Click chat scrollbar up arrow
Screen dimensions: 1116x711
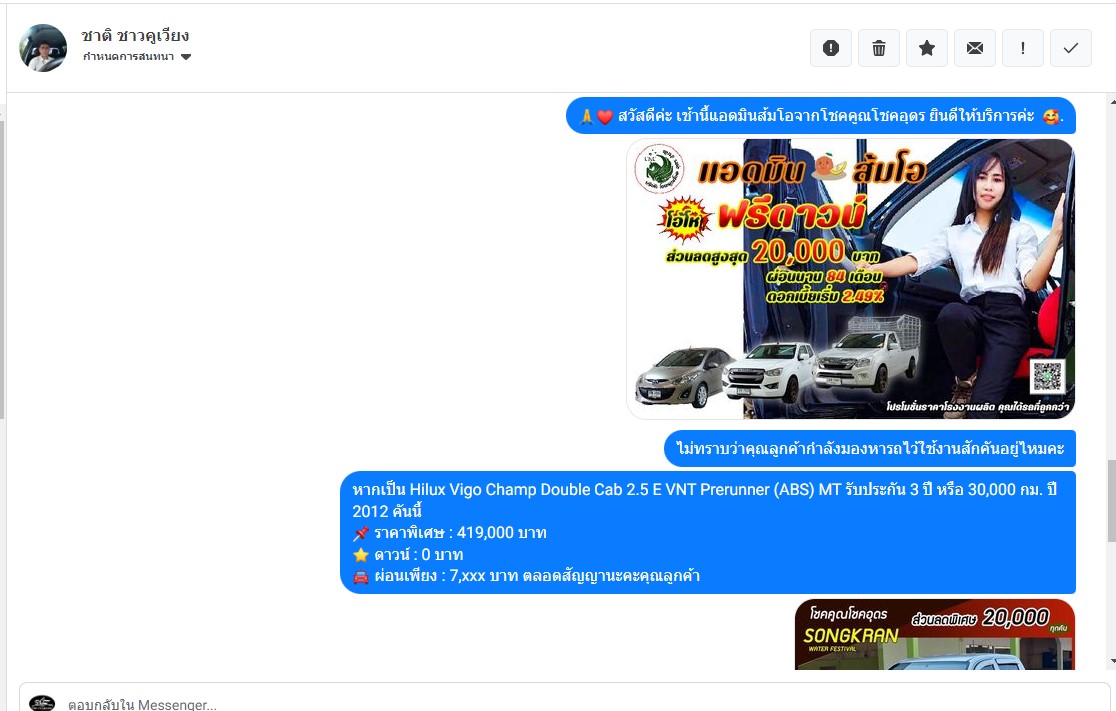tap(1111, 102)
